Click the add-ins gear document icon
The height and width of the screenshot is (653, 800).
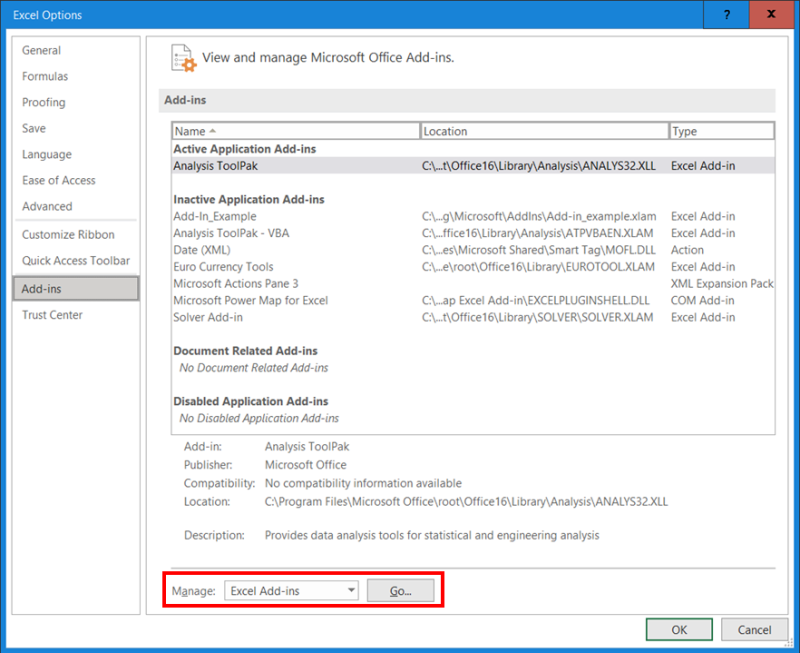tap(184, 58)
